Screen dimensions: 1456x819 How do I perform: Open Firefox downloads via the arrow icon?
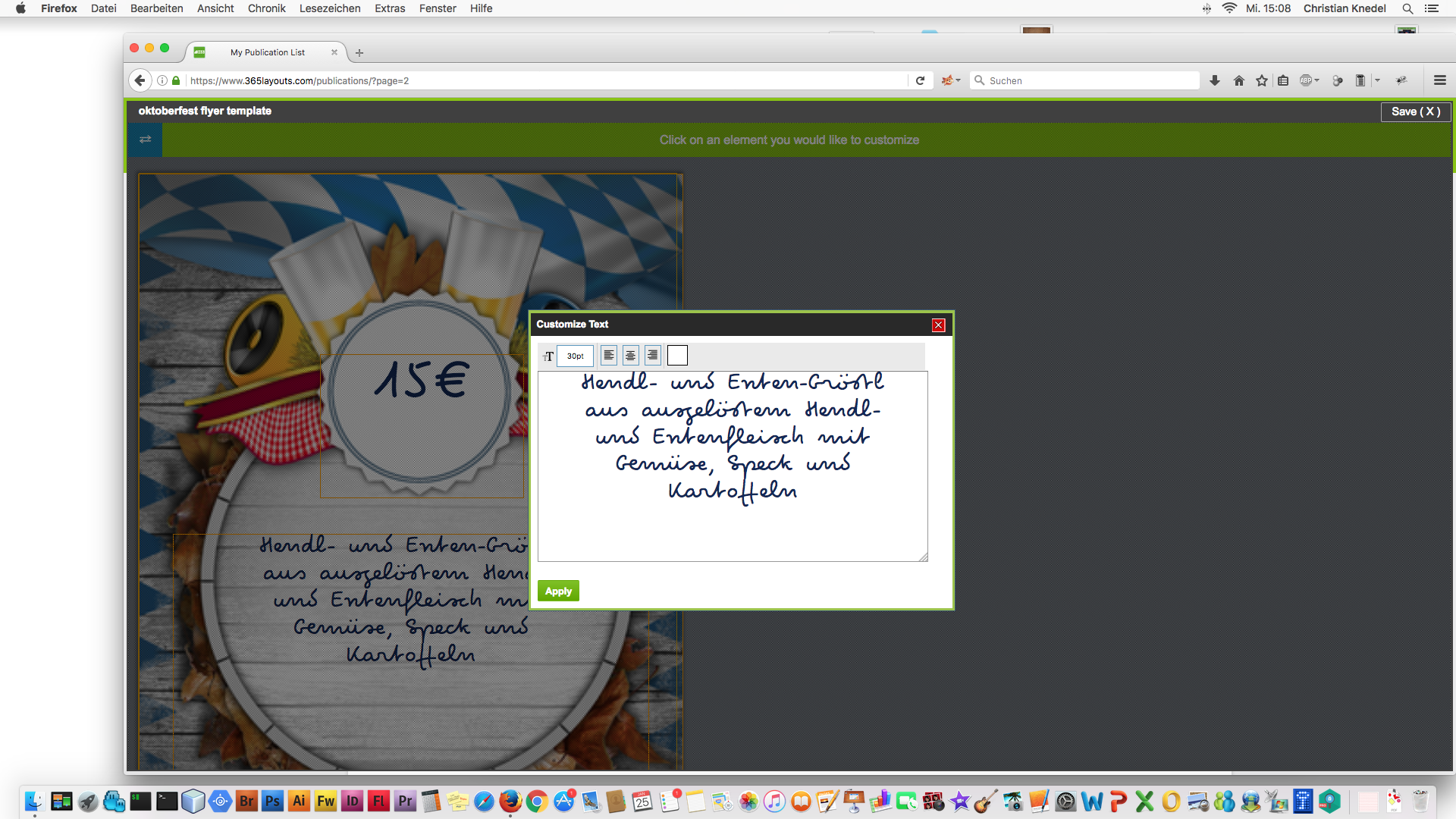[x=1215, y=80]
